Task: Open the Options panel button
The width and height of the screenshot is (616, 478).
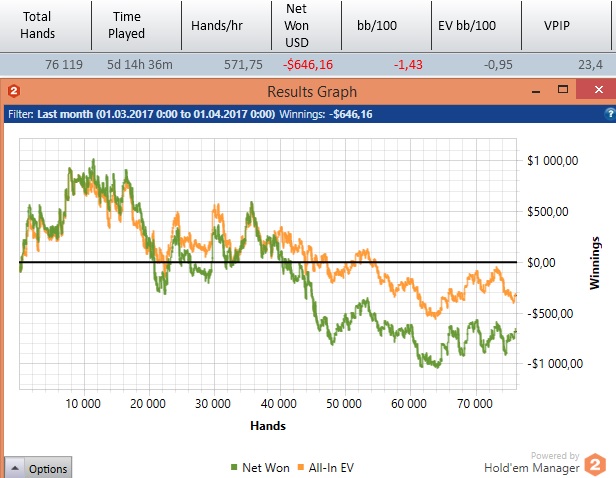Action: click(x=38, y=468)
